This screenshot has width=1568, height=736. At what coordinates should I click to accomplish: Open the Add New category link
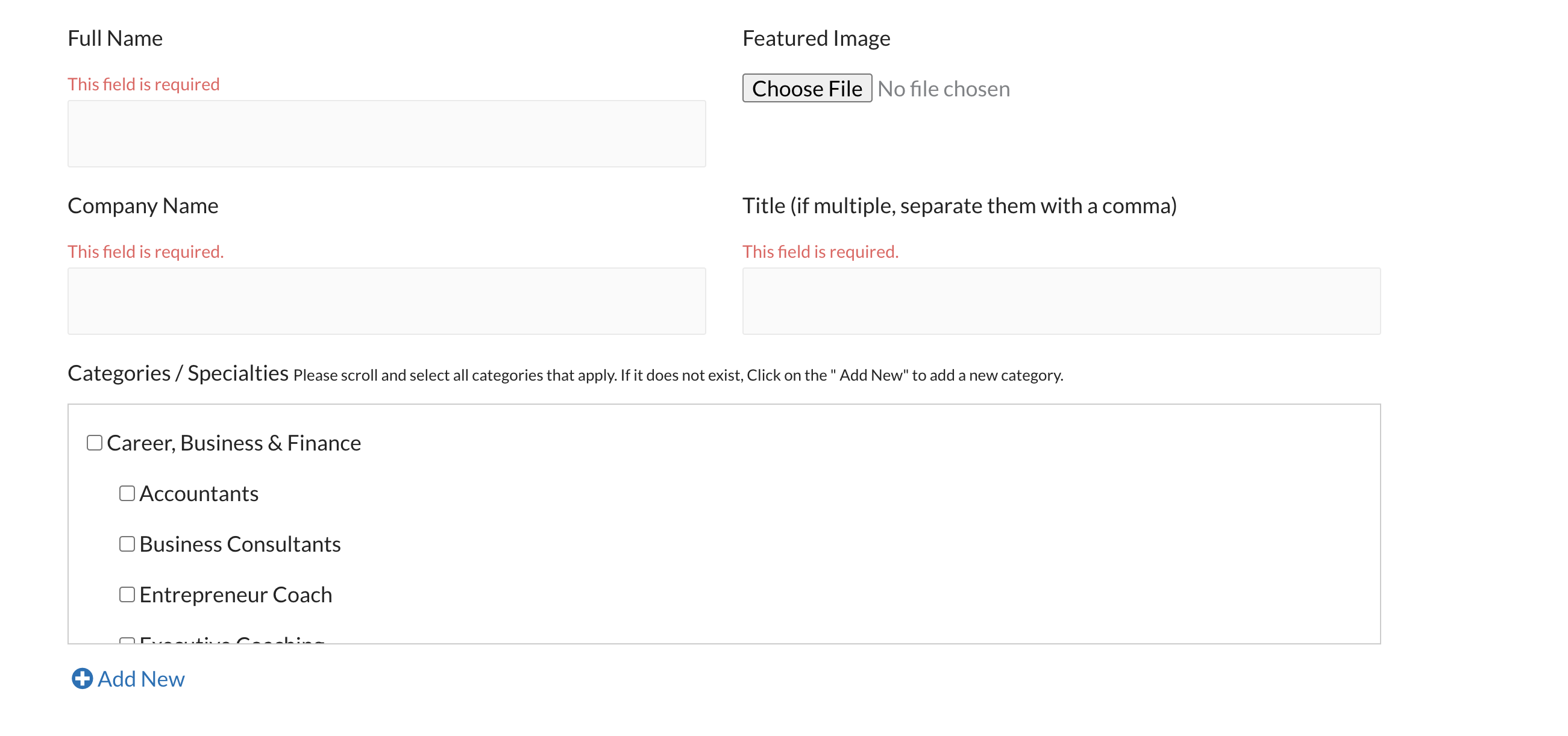[140, 679]
